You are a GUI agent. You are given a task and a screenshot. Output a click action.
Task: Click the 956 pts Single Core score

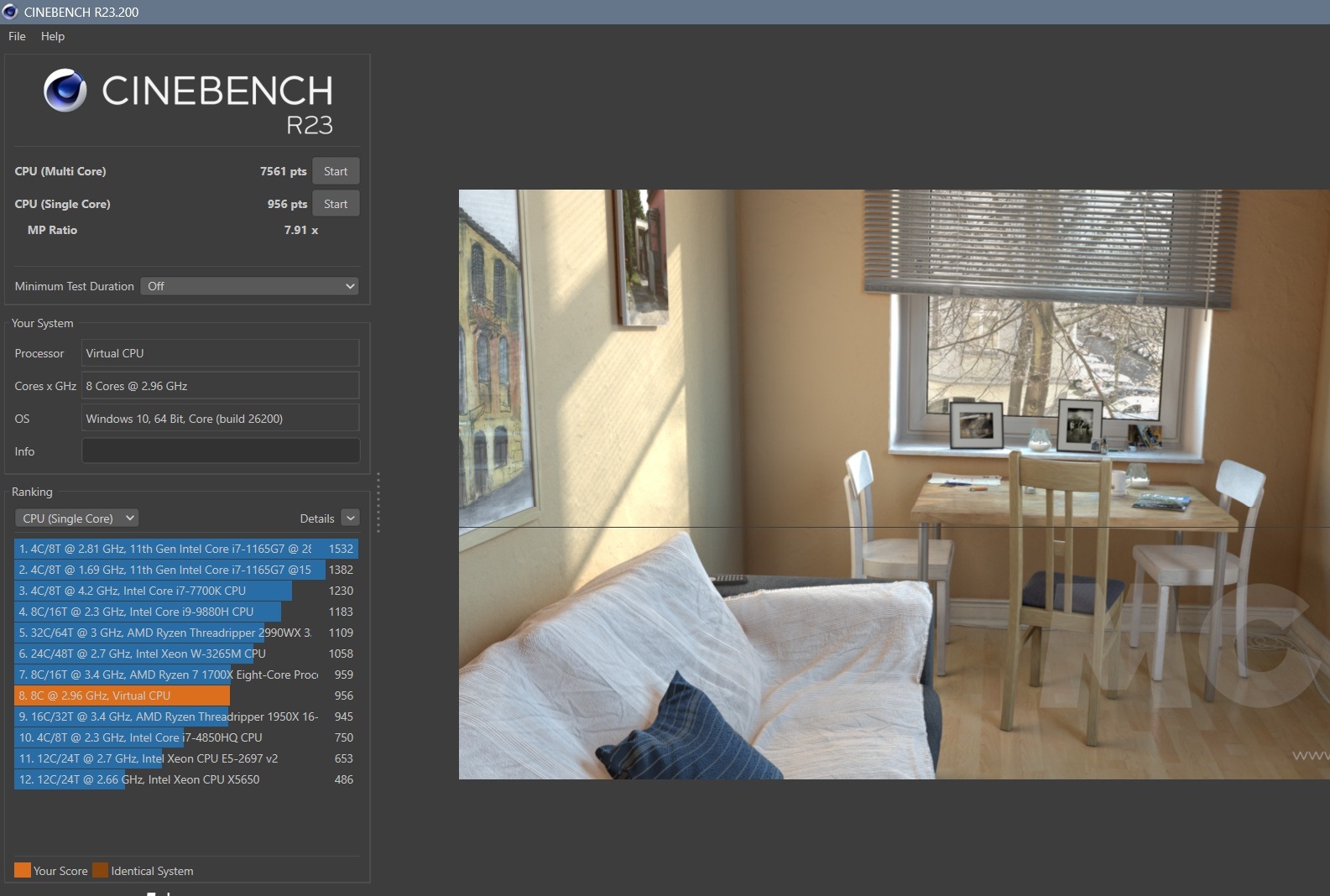tap(288, 204)
